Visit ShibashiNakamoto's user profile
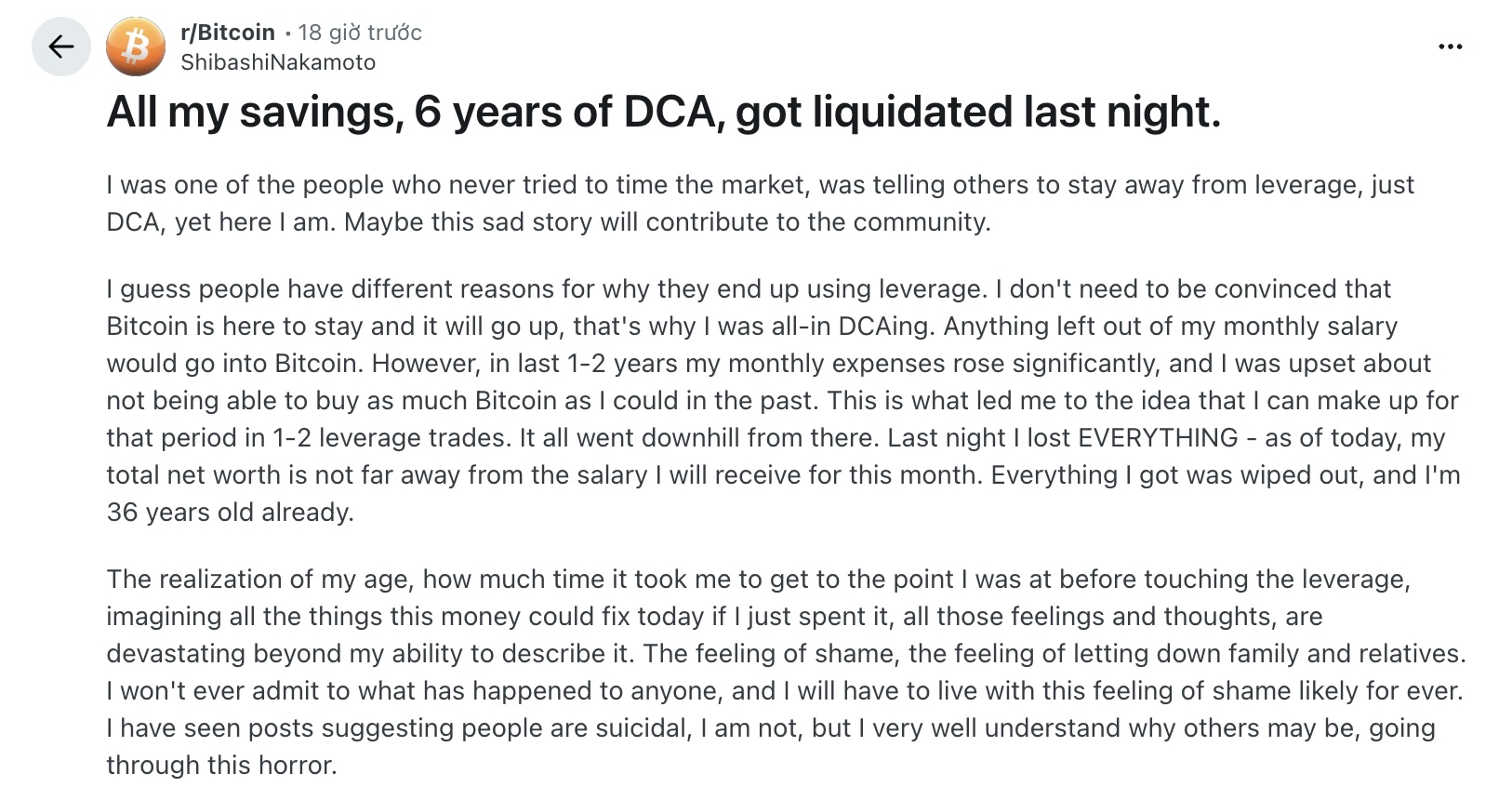The image size is (1512, 800). [278, 62]
